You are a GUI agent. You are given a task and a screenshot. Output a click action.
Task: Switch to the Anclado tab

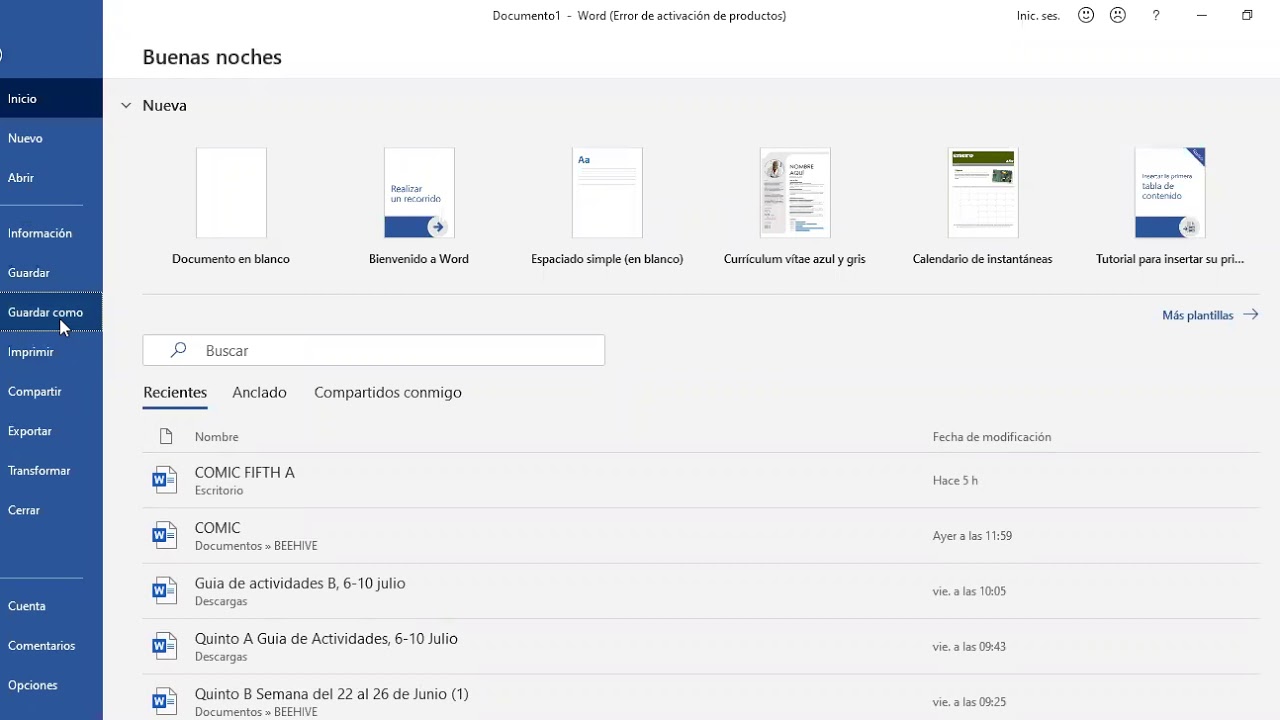[x=259, y=392]
